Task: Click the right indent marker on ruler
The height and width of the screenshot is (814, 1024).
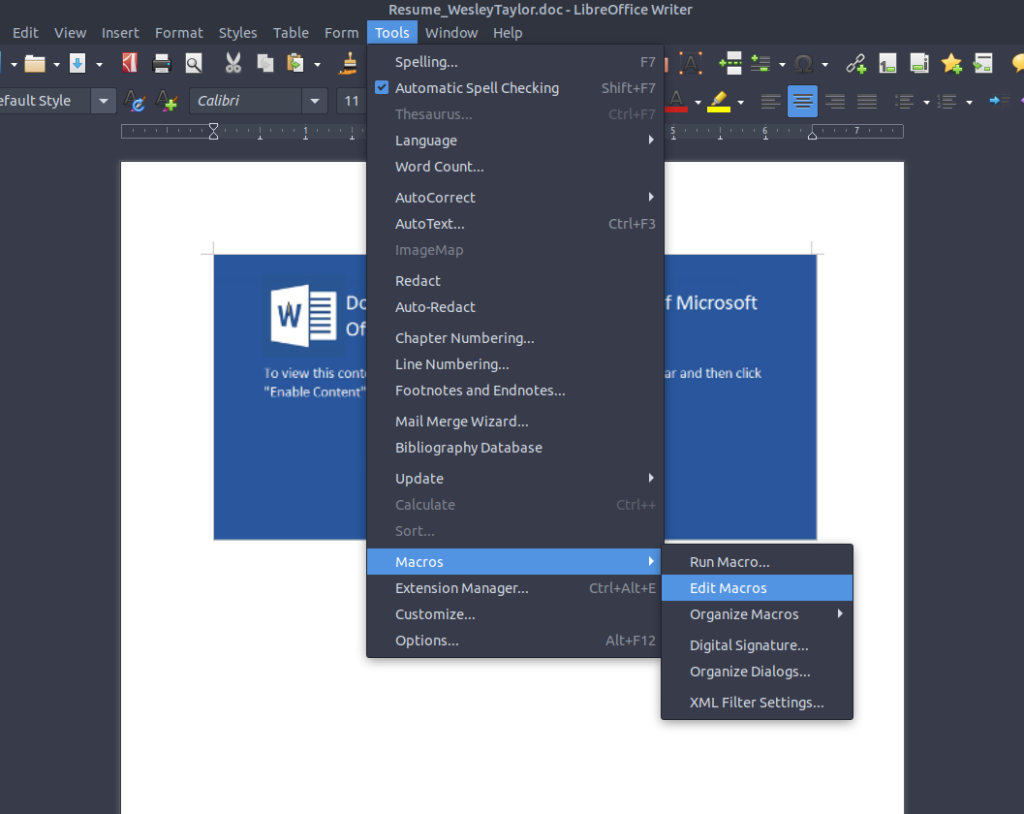Action: (812, 135)
